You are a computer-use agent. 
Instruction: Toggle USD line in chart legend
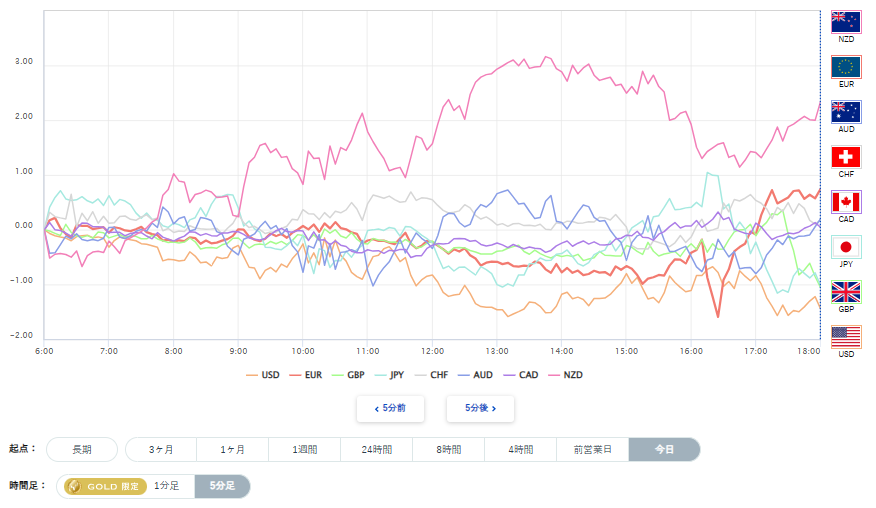[263, 375]
